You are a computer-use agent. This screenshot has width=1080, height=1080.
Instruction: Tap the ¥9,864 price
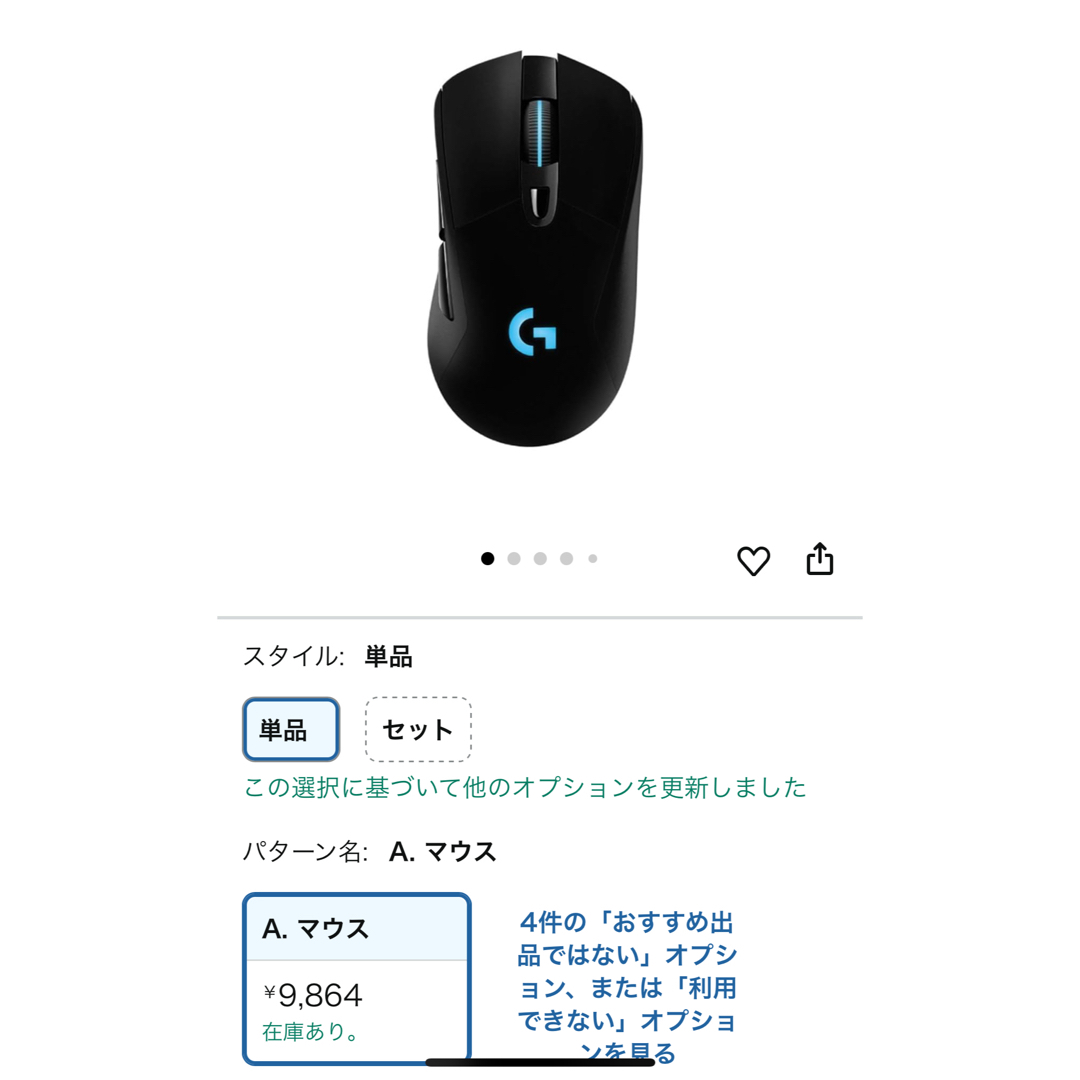(x=313, y=995)
